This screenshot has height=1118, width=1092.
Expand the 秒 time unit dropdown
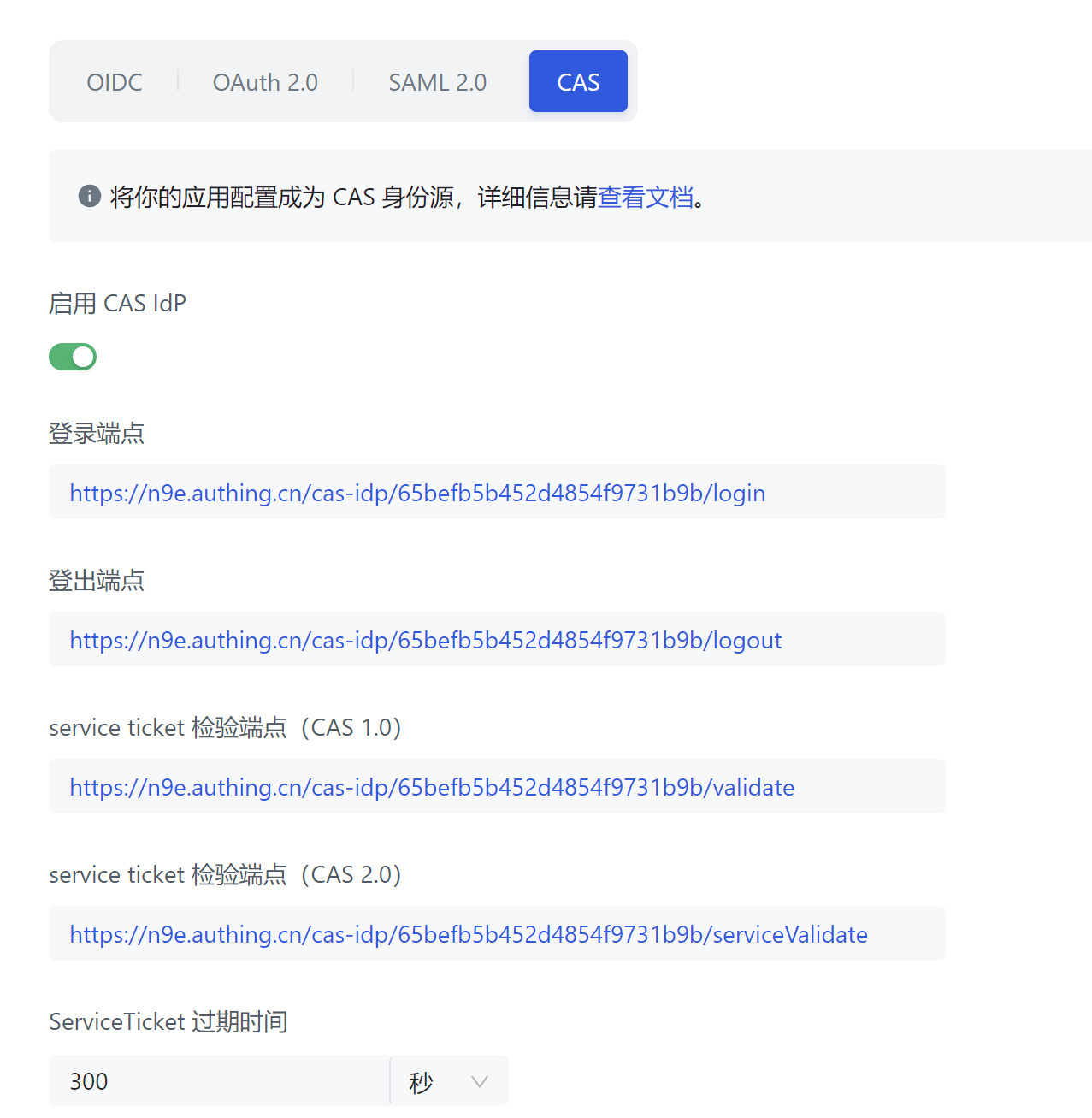pyautogui.click(x=450, y=1081)
